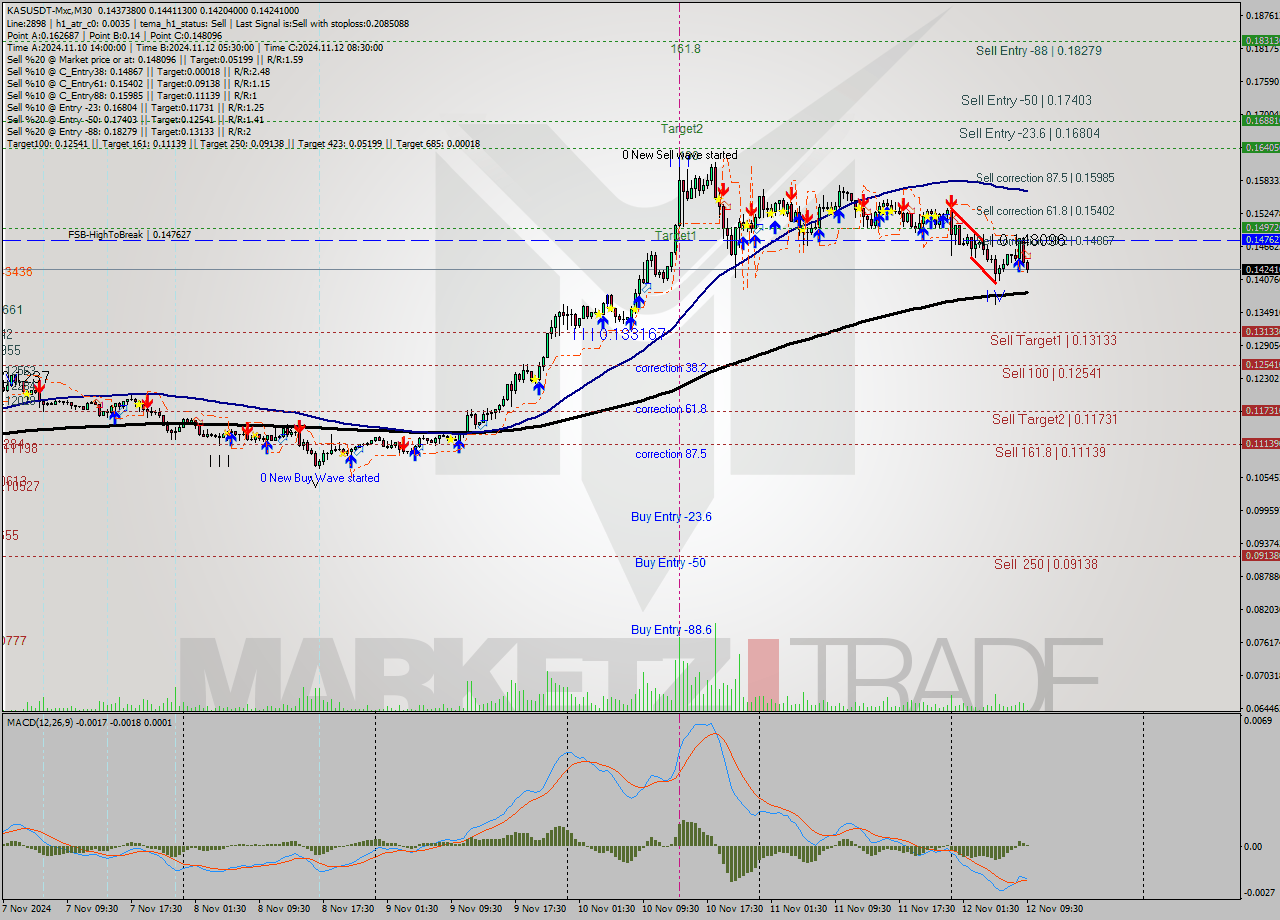The width and height of the screenshot is (1280, 920).
Task: Click the '10 Nov 09:30' time axis label
Action: (x=672, y=909)
